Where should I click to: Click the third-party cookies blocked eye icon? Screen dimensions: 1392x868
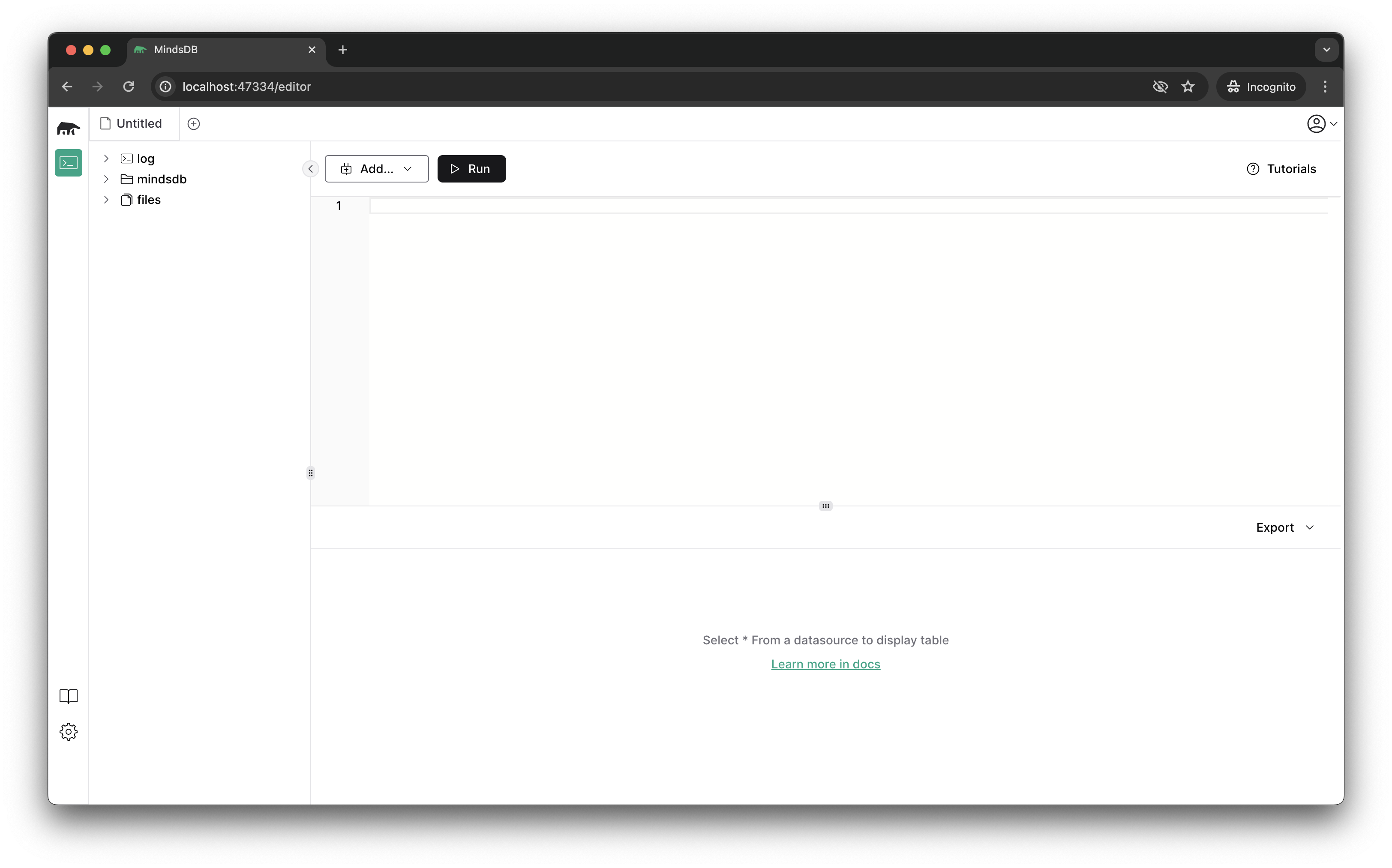[1159, 86]
